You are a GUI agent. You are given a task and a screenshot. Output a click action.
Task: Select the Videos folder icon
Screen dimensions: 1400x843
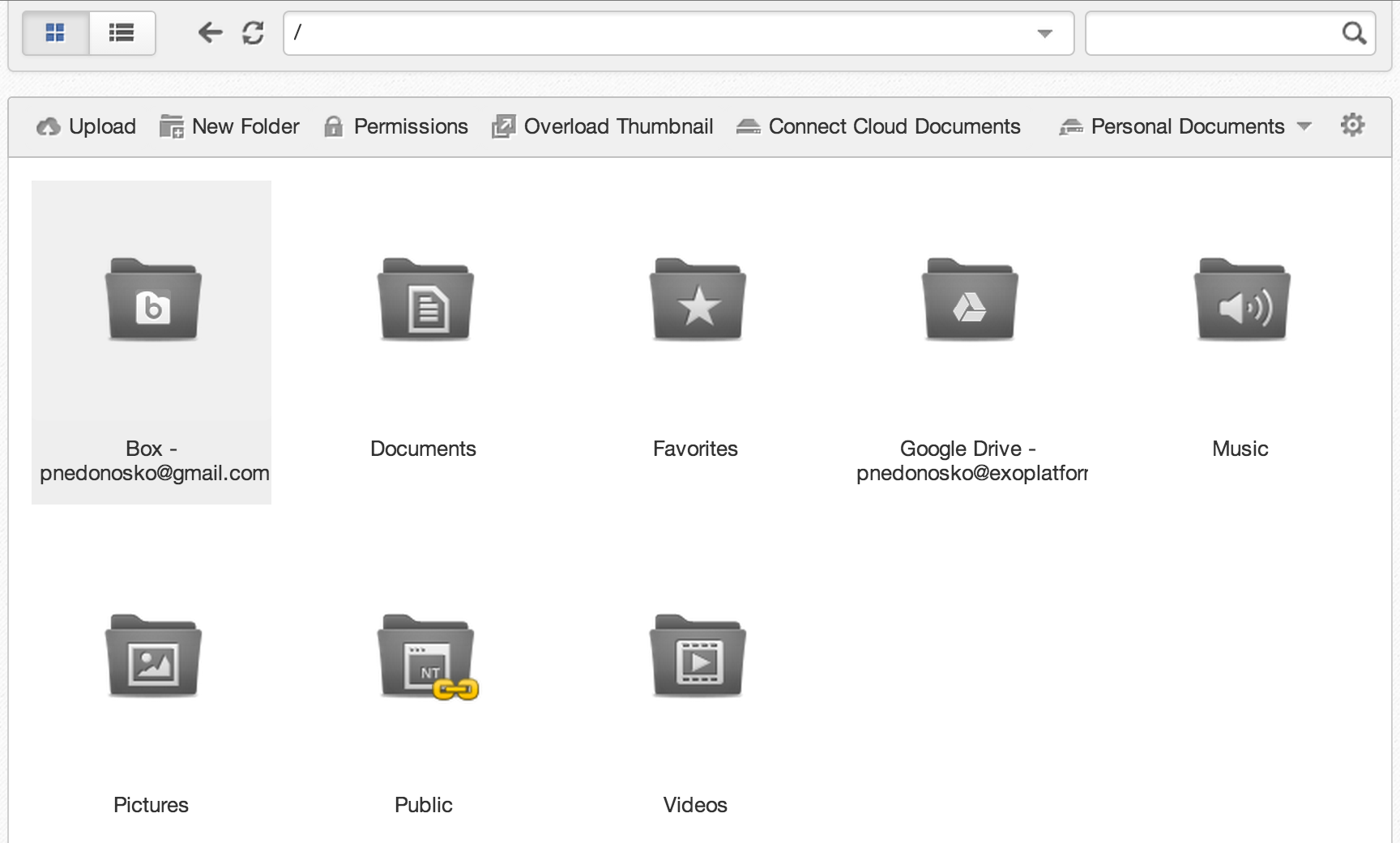tap(698, 656)
